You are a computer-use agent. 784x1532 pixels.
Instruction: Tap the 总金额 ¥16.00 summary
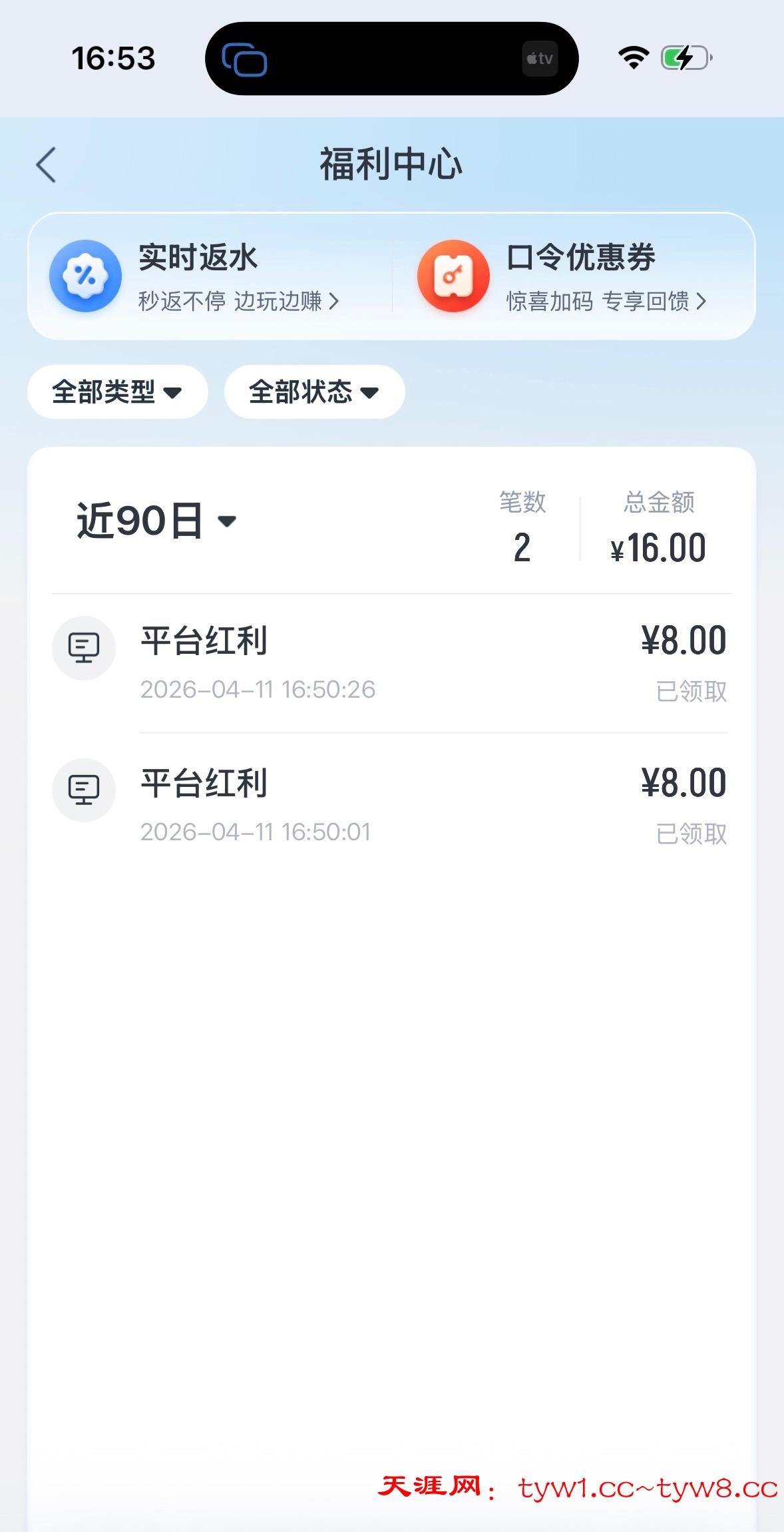[x=658, y=531]
